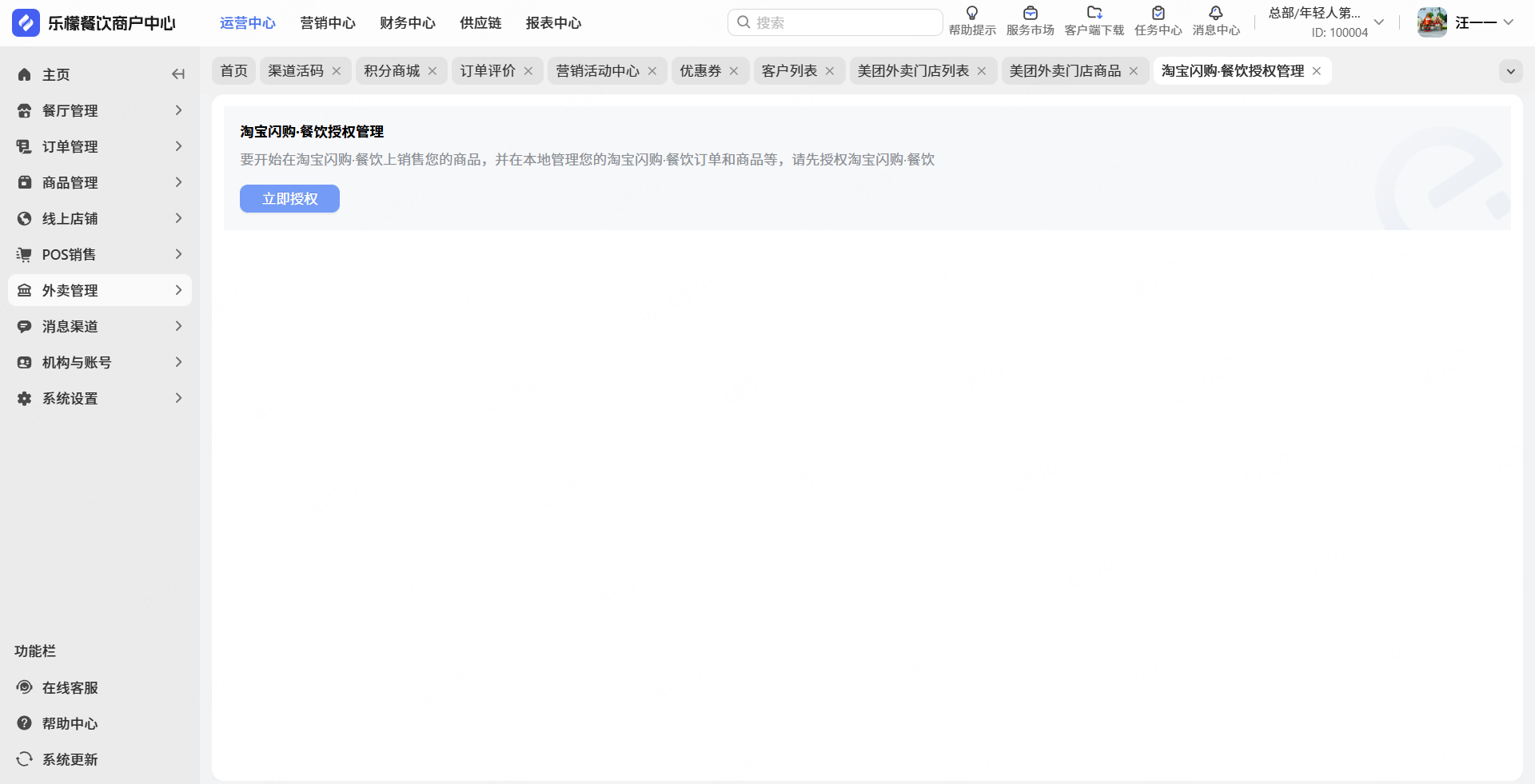1535x784 pixels.
Task: Switch to 报表中心 top menu
Action: (x=553, y=23)
